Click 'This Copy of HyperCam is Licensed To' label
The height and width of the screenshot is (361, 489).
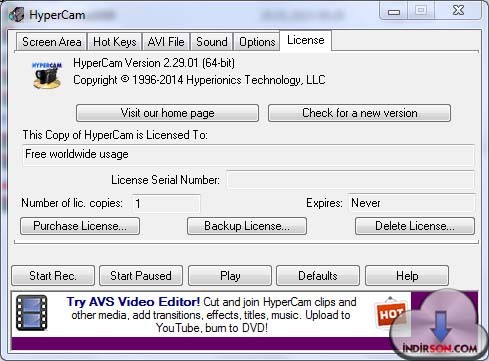(x=115, y=135)
